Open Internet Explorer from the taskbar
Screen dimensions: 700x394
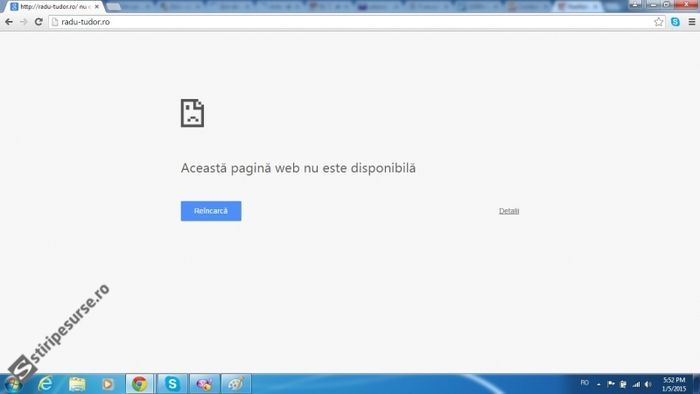(45, 384)
